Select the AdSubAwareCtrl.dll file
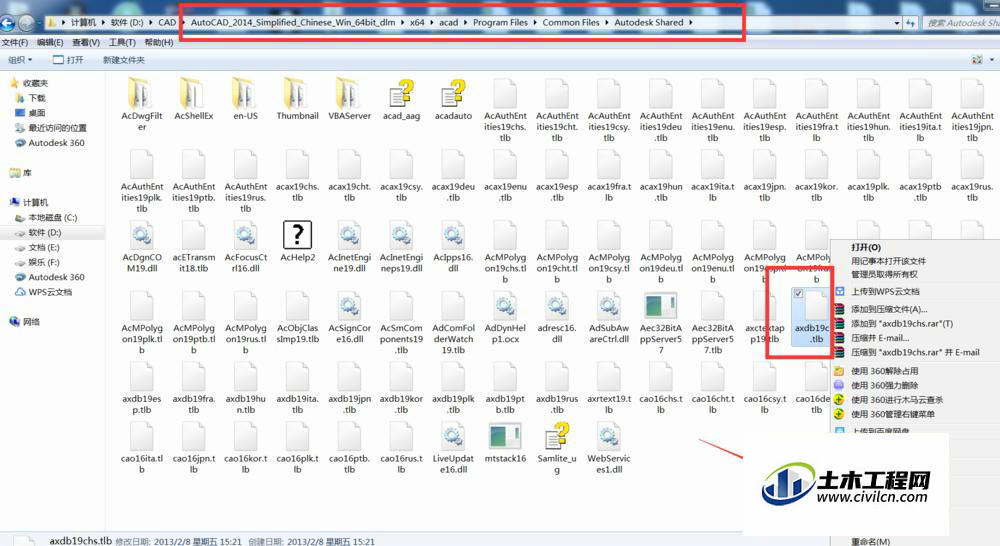1000x546 pixels. pyautogui.click(x=609, y=318)
